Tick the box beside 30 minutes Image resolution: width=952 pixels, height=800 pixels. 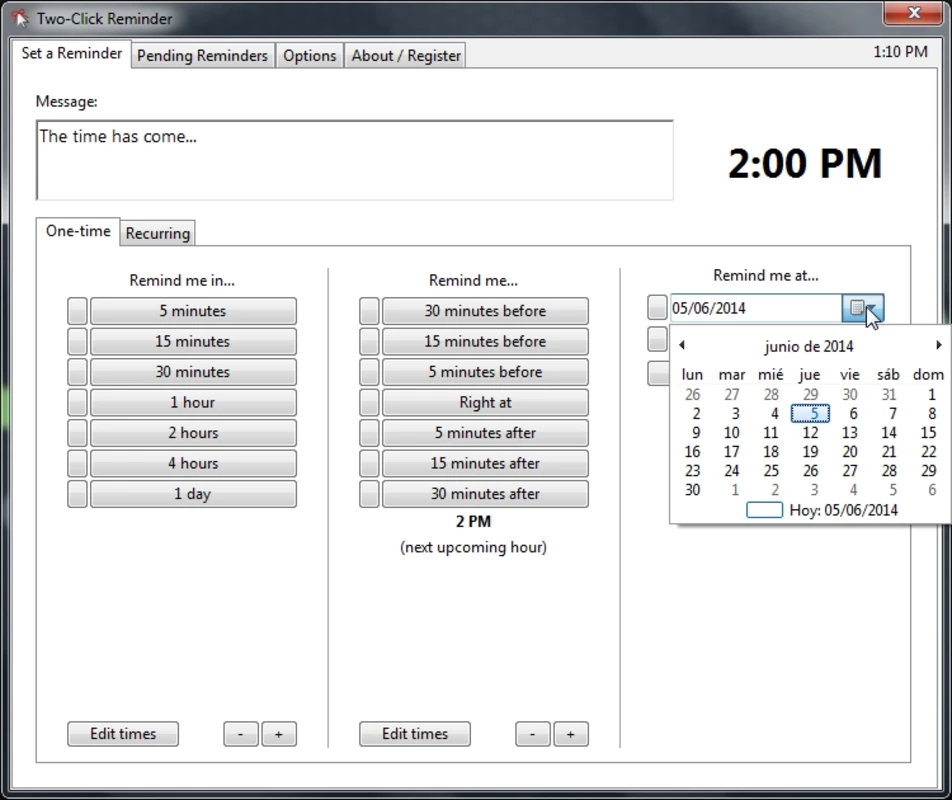click(77, 371)
